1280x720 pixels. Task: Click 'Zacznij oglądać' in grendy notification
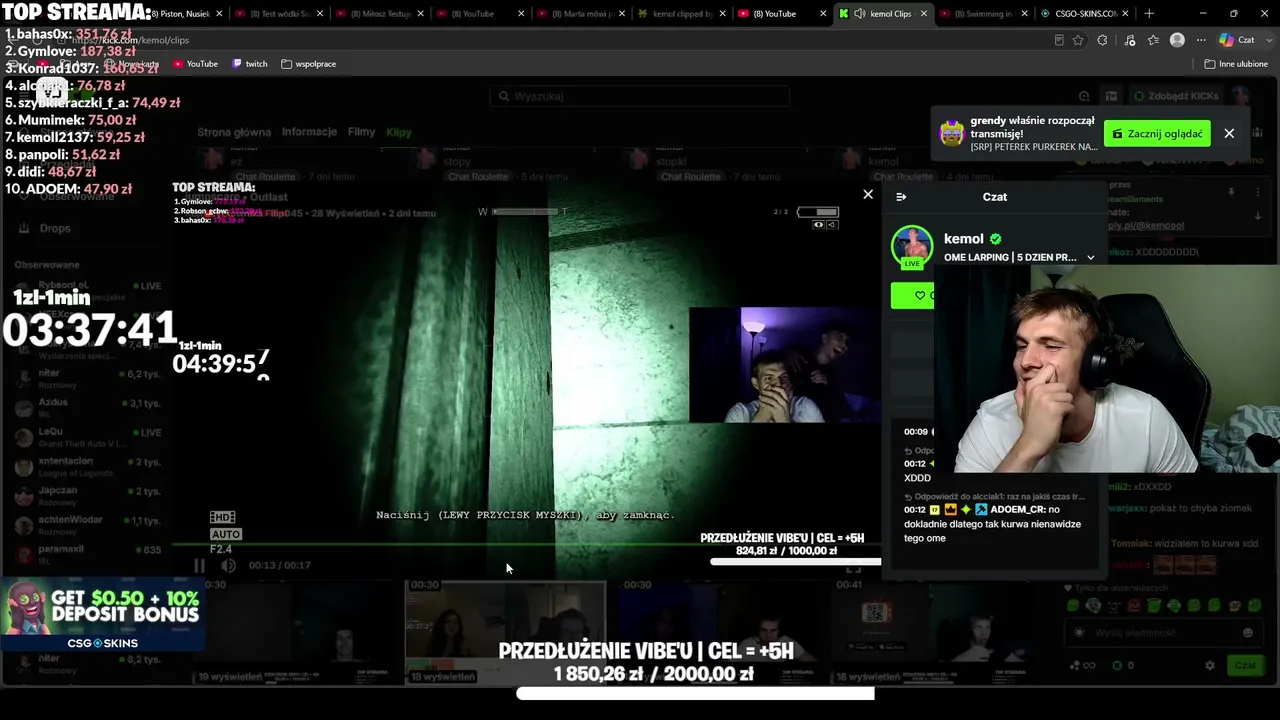coord(1157,134)
